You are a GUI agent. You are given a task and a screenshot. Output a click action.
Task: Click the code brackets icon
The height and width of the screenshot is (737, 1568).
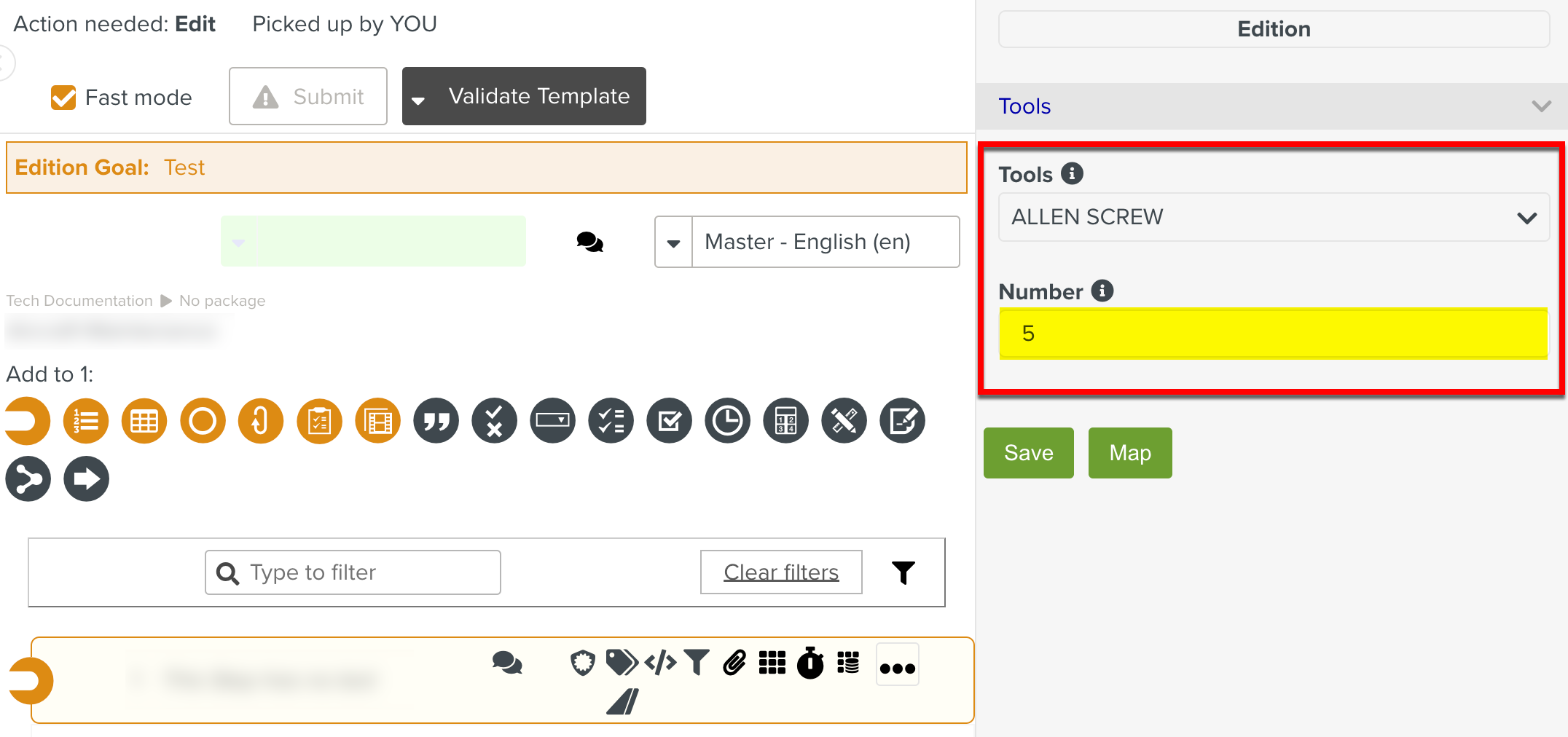click(x=660, y=663)
